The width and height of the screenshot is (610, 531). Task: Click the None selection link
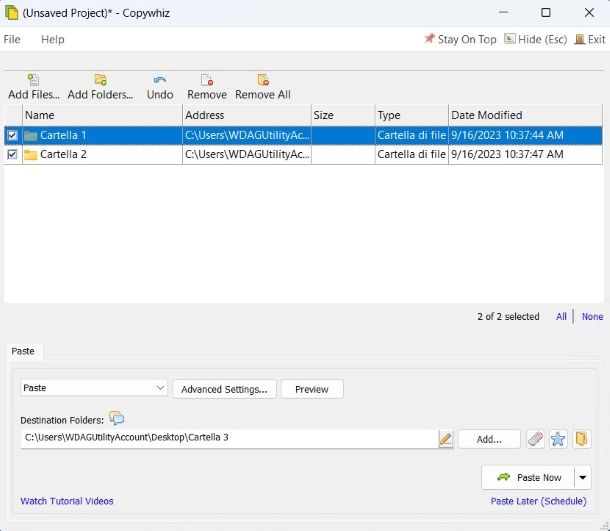tap(592, 317)
